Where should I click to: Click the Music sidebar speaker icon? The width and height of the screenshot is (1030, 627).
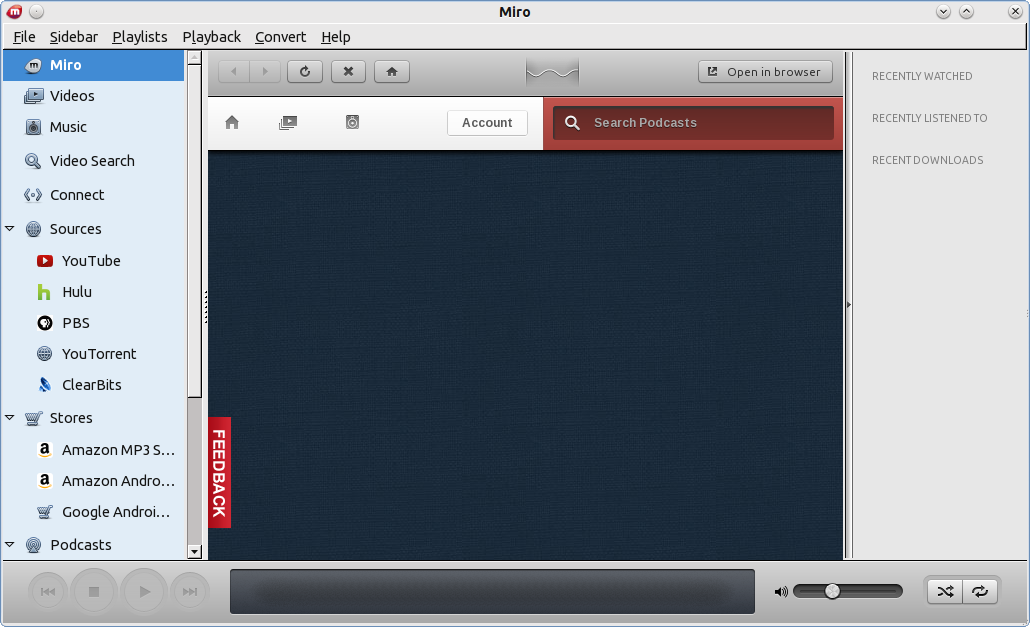pos(33,127)
